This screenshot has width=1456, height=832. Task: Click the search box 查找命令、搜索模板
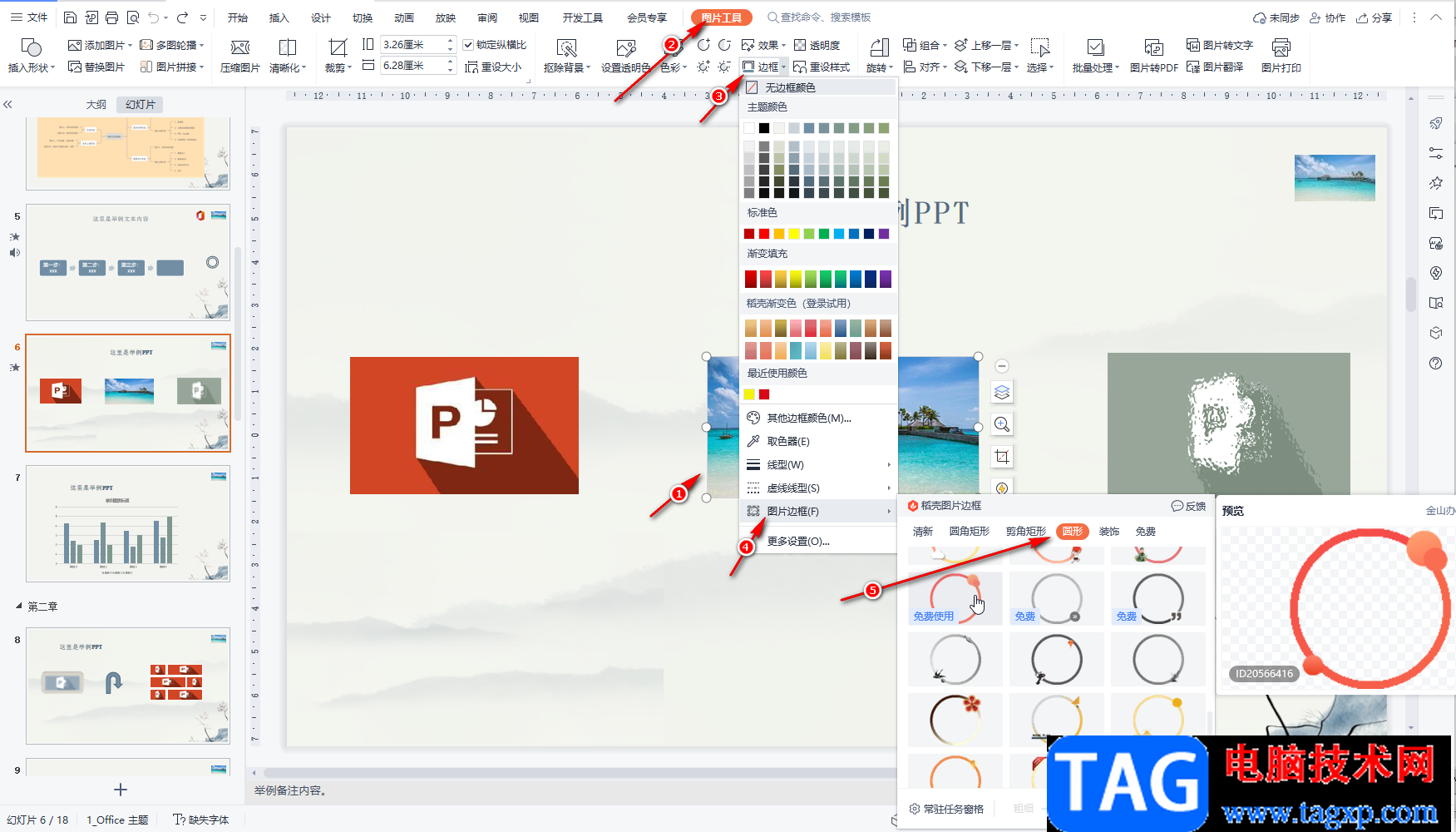tap(819, 17)
